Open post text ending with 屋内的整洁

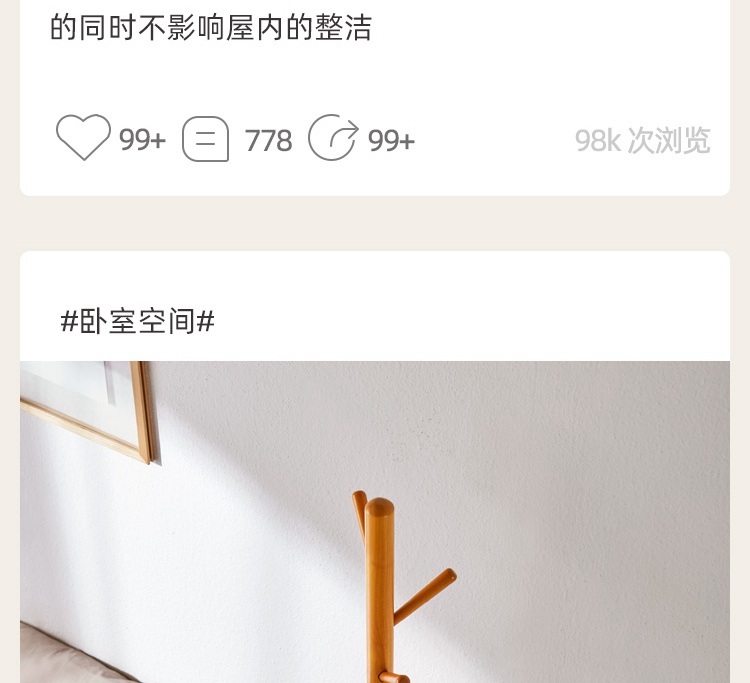[211, 27]
